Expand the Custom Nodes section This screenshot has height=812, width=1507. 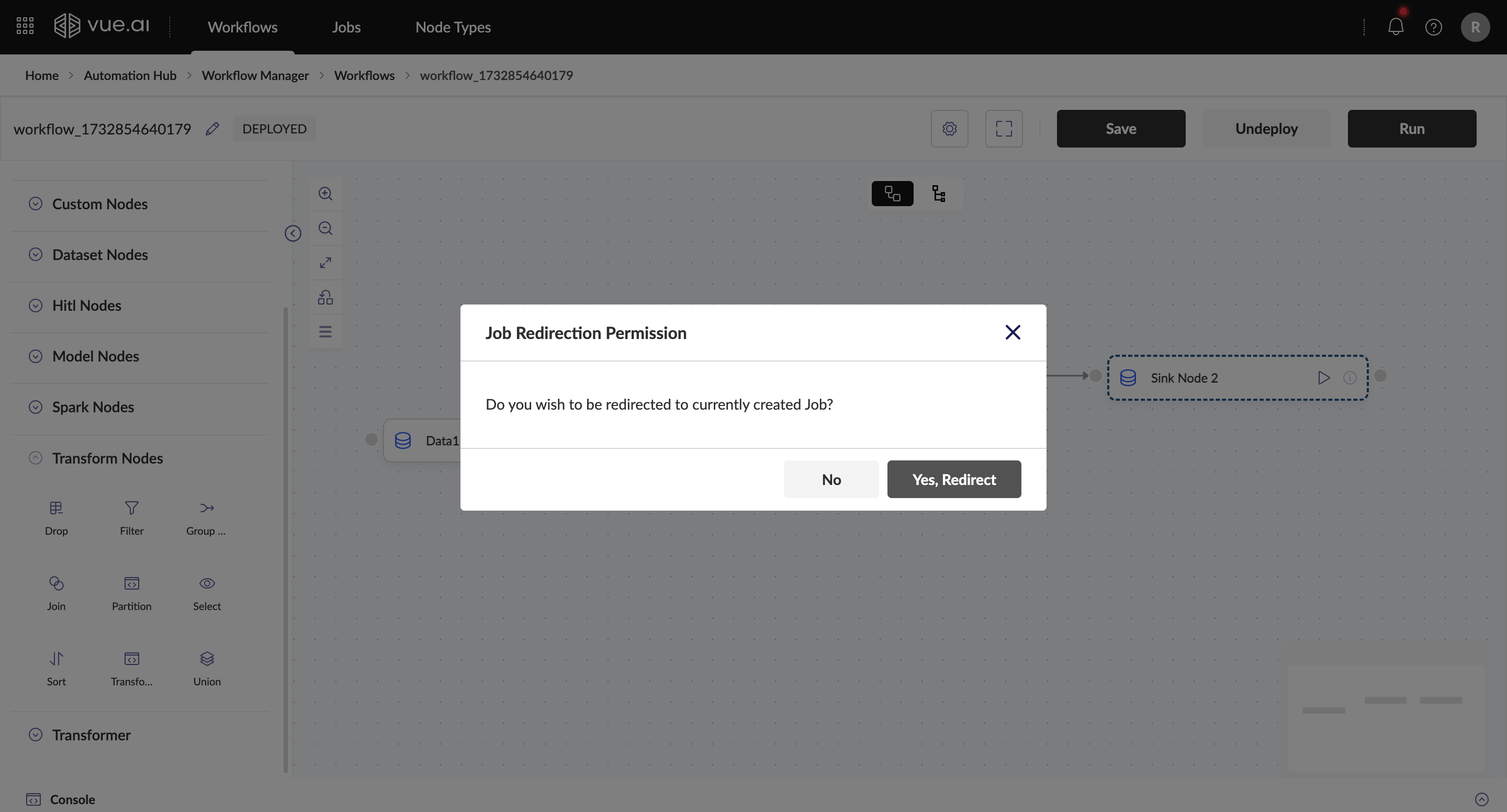(36, 204)
